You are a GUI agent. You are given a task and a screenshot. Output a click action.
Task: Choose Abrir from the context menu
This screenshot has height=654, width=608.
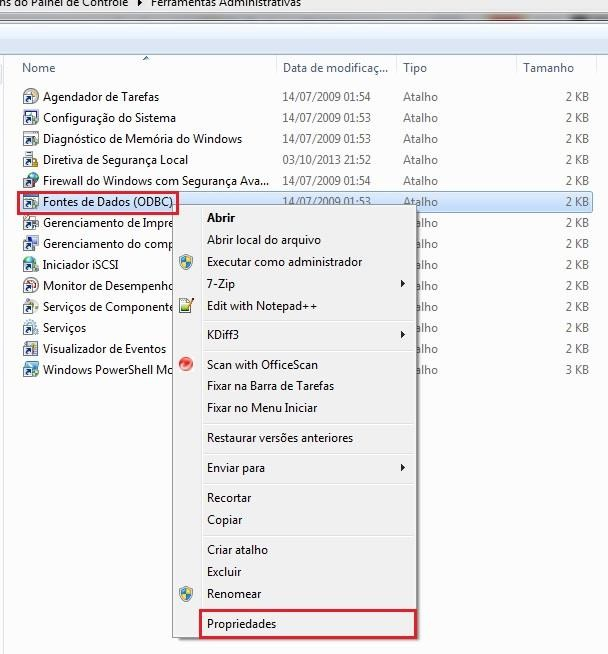tap(221, 218)
